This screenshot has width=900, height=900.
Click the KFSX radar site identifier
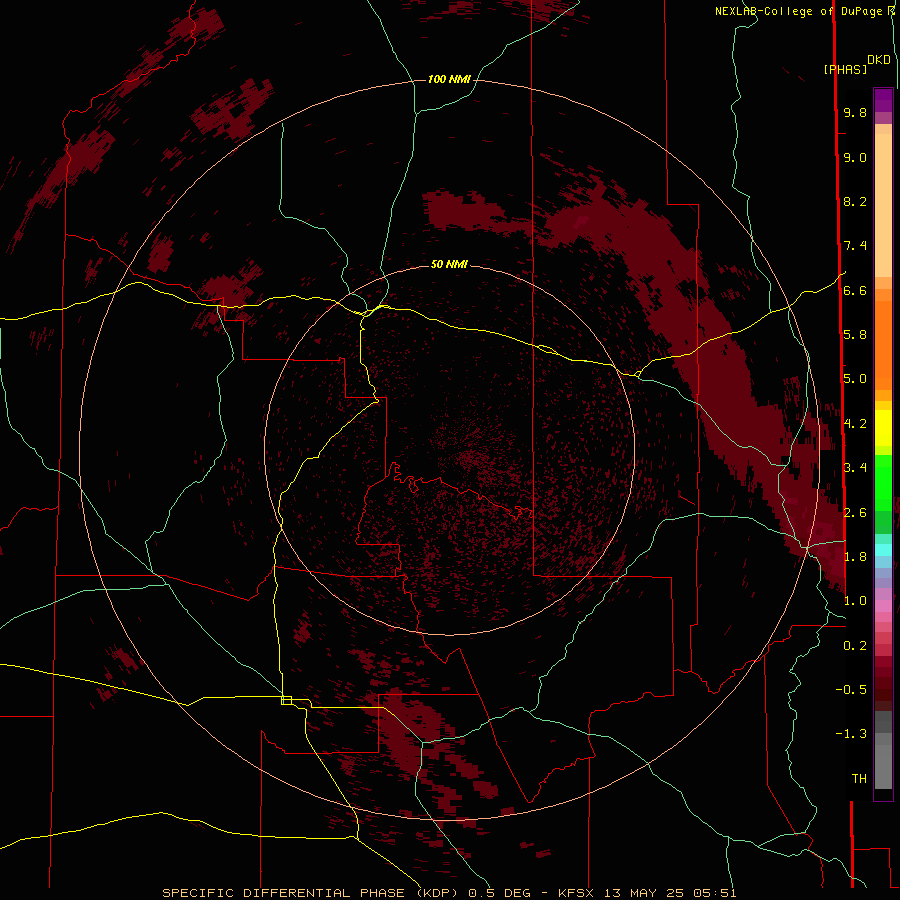click(x=576, y=893)
